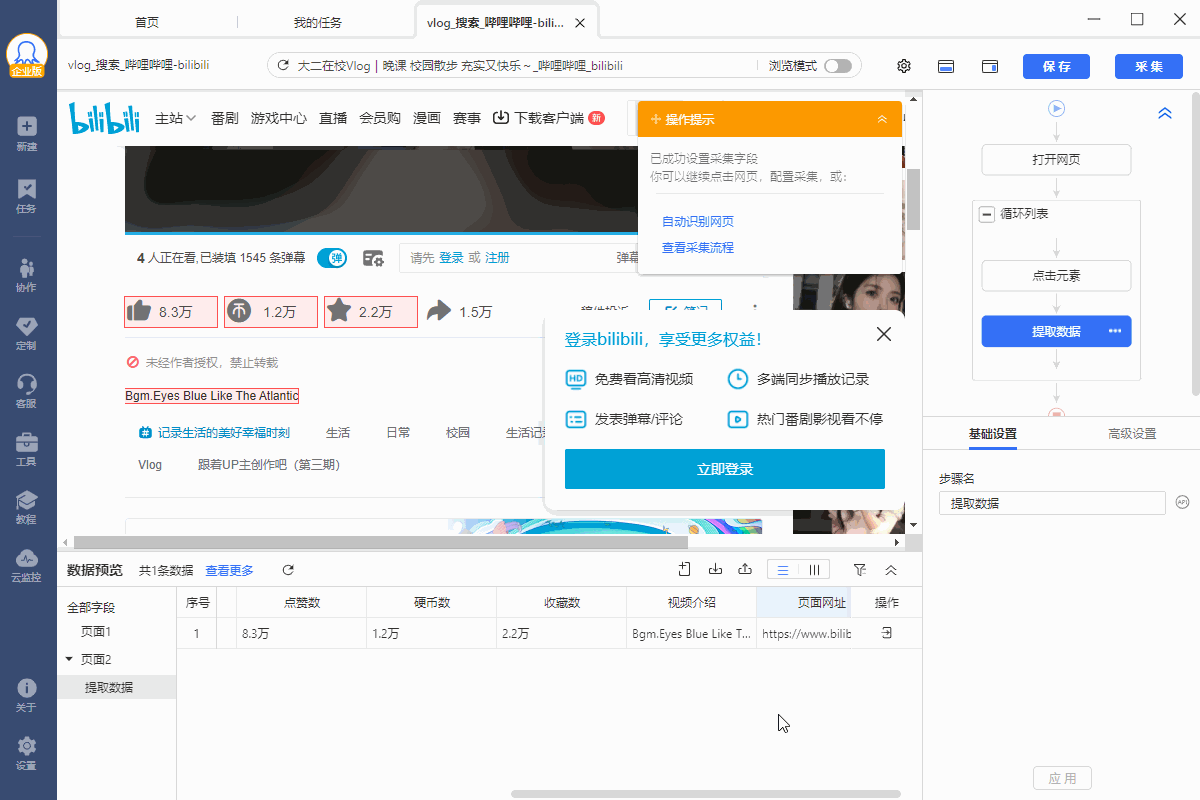The height and width of the screenshot is (800, 1200).
Task: Collapse workflow panel with double chevron
Action: (x=1164, y=114)
